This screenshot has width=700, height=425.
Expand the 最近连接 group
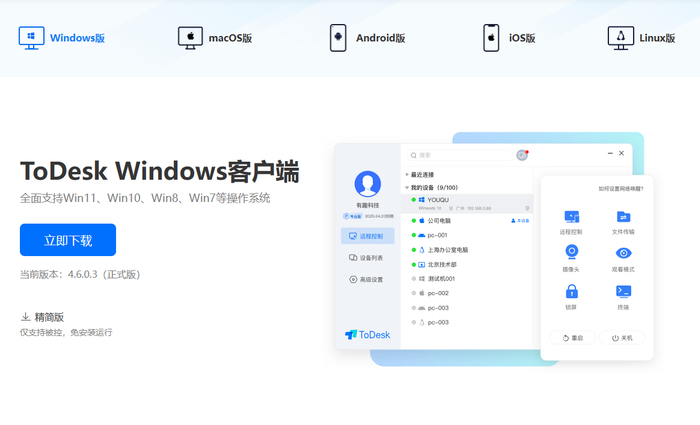click(420, 175)
